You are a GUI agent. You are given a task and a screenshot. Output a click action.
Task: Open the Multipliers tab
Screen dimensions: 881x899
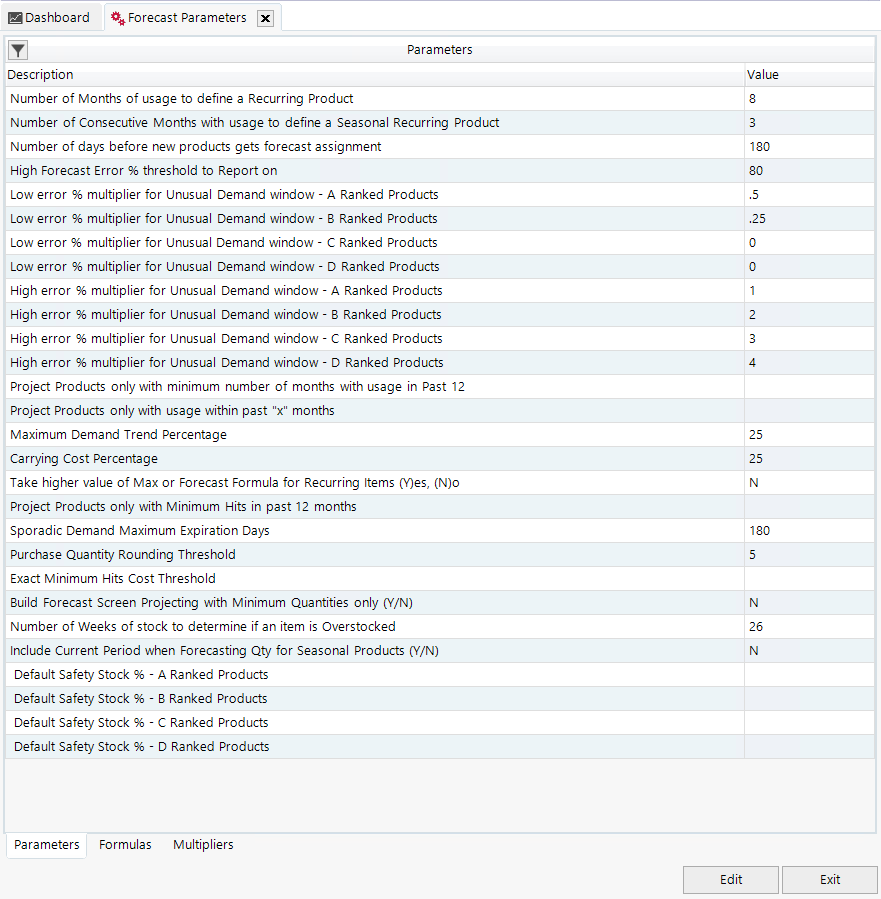point(203,845)
